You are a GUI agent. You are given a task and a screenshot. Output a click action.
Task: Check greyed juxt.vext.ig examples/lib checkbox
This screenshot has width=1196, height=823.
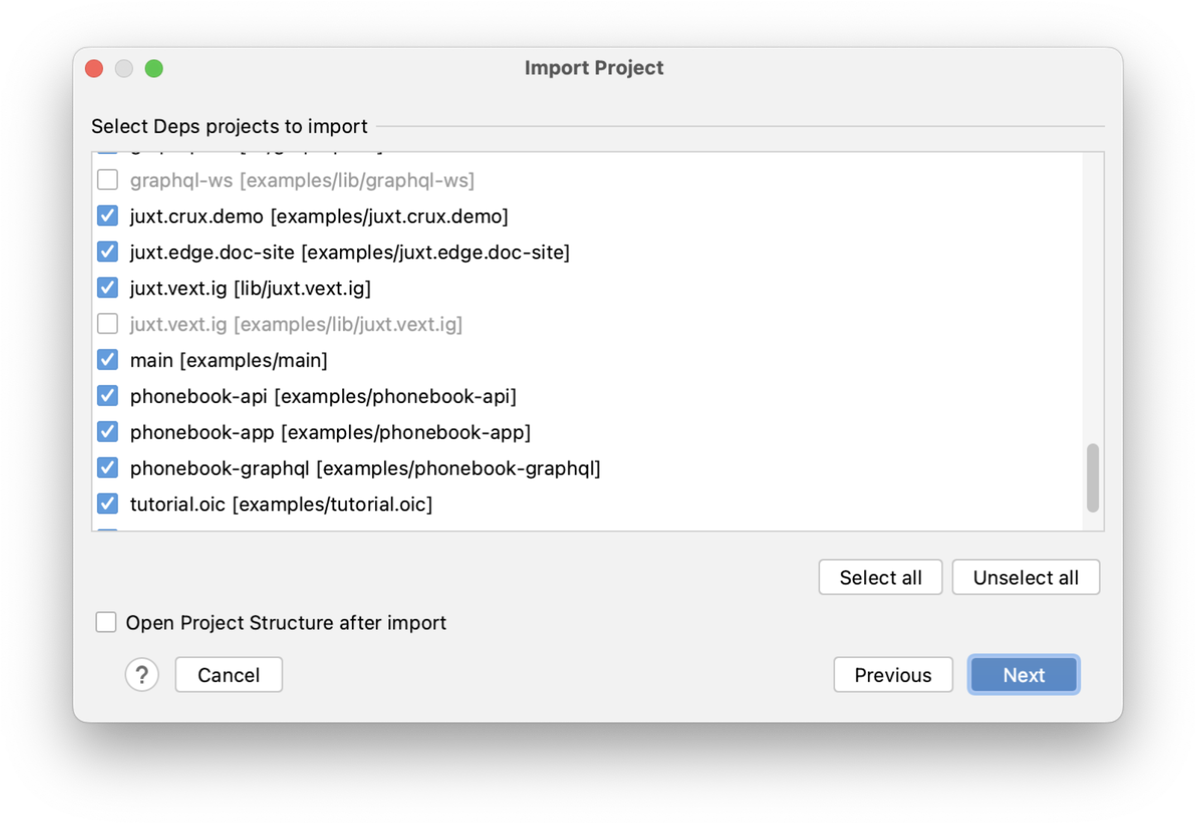coord(108,323)
